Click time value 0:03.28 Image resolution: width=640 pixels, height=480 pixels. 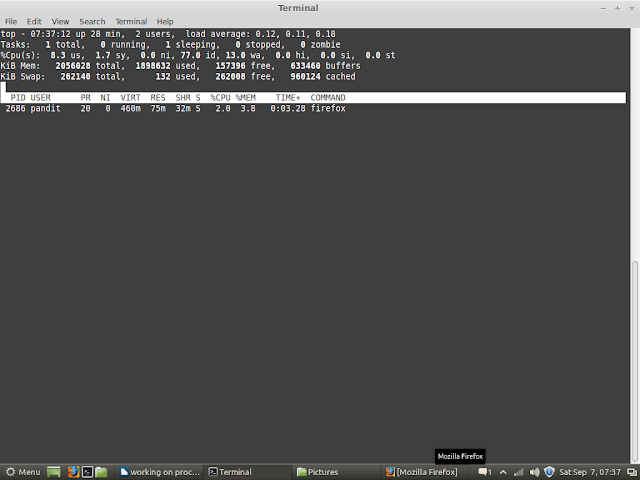click(288, 108)
